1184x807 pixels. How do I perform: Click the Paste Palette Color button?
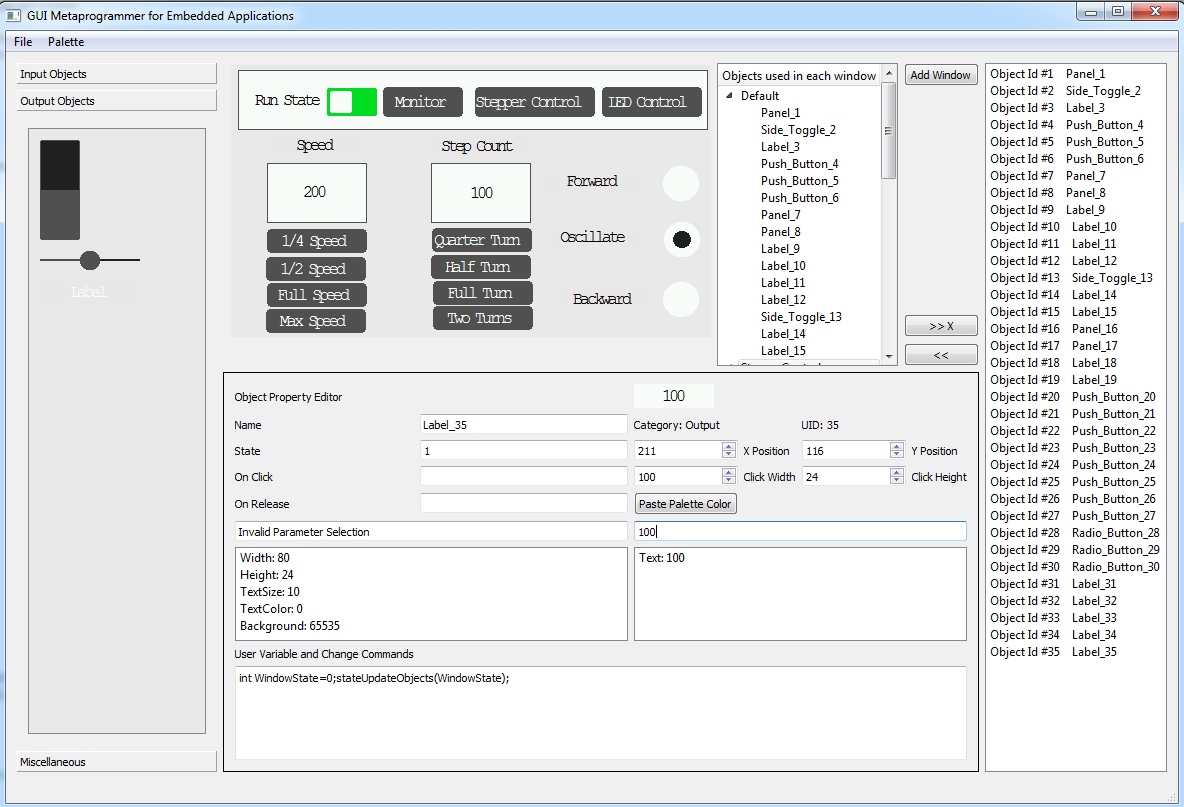[x=686, y=504]
